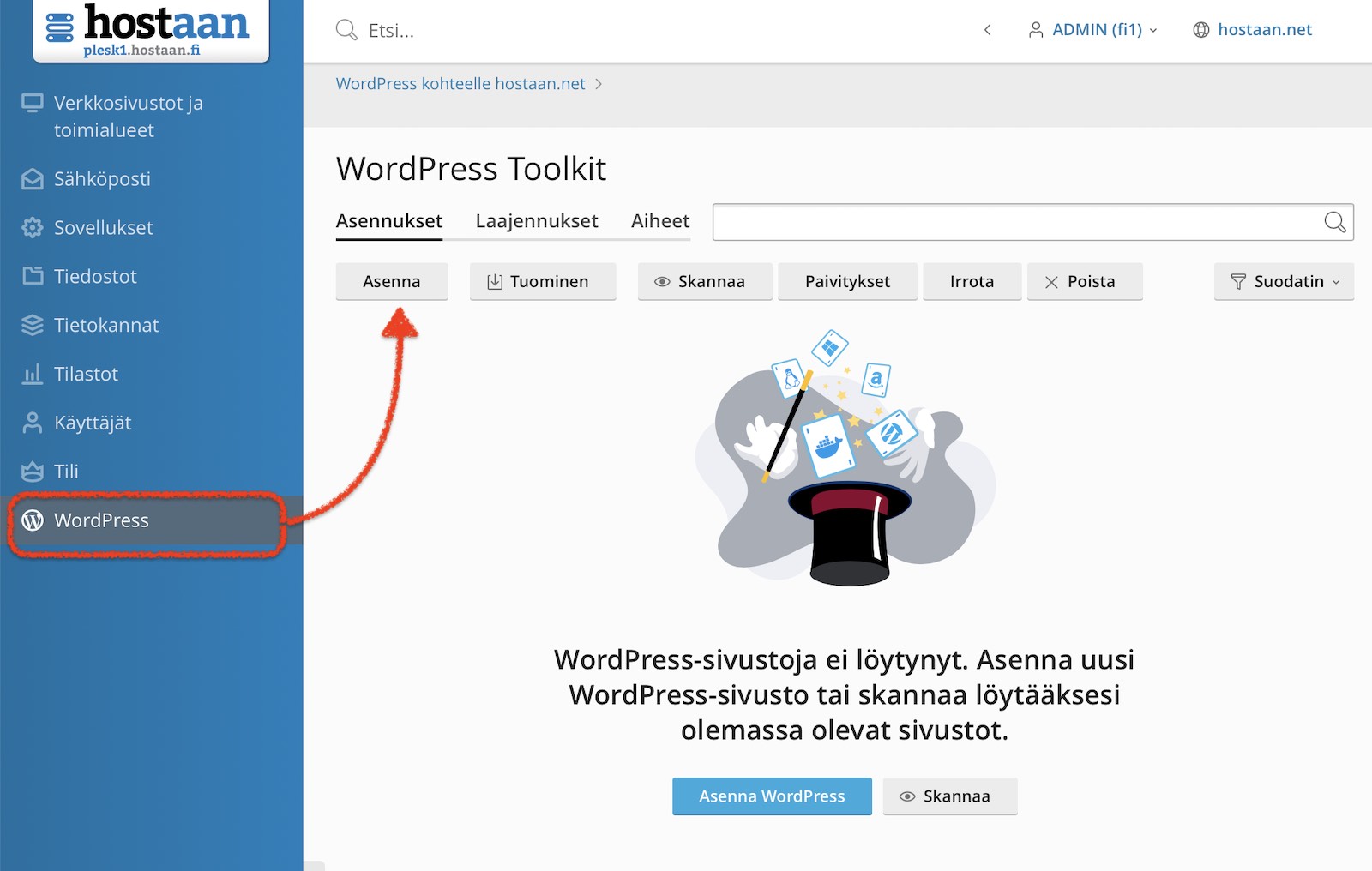Image resolution: width=1372 pixels, height=871 pixels.
Task: Select WordPress in the sidebar
Action: (x=152, y=520)
